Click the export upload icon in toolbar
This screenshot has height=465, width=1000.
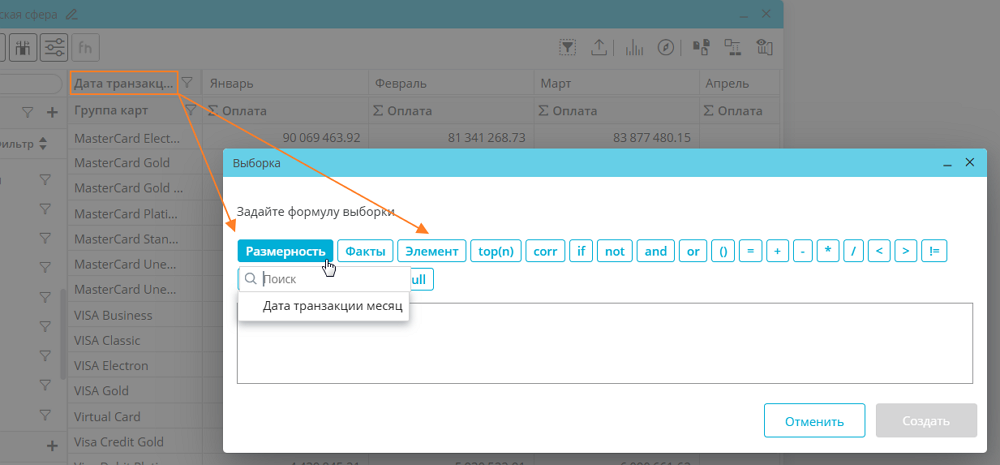coord(599,47)
